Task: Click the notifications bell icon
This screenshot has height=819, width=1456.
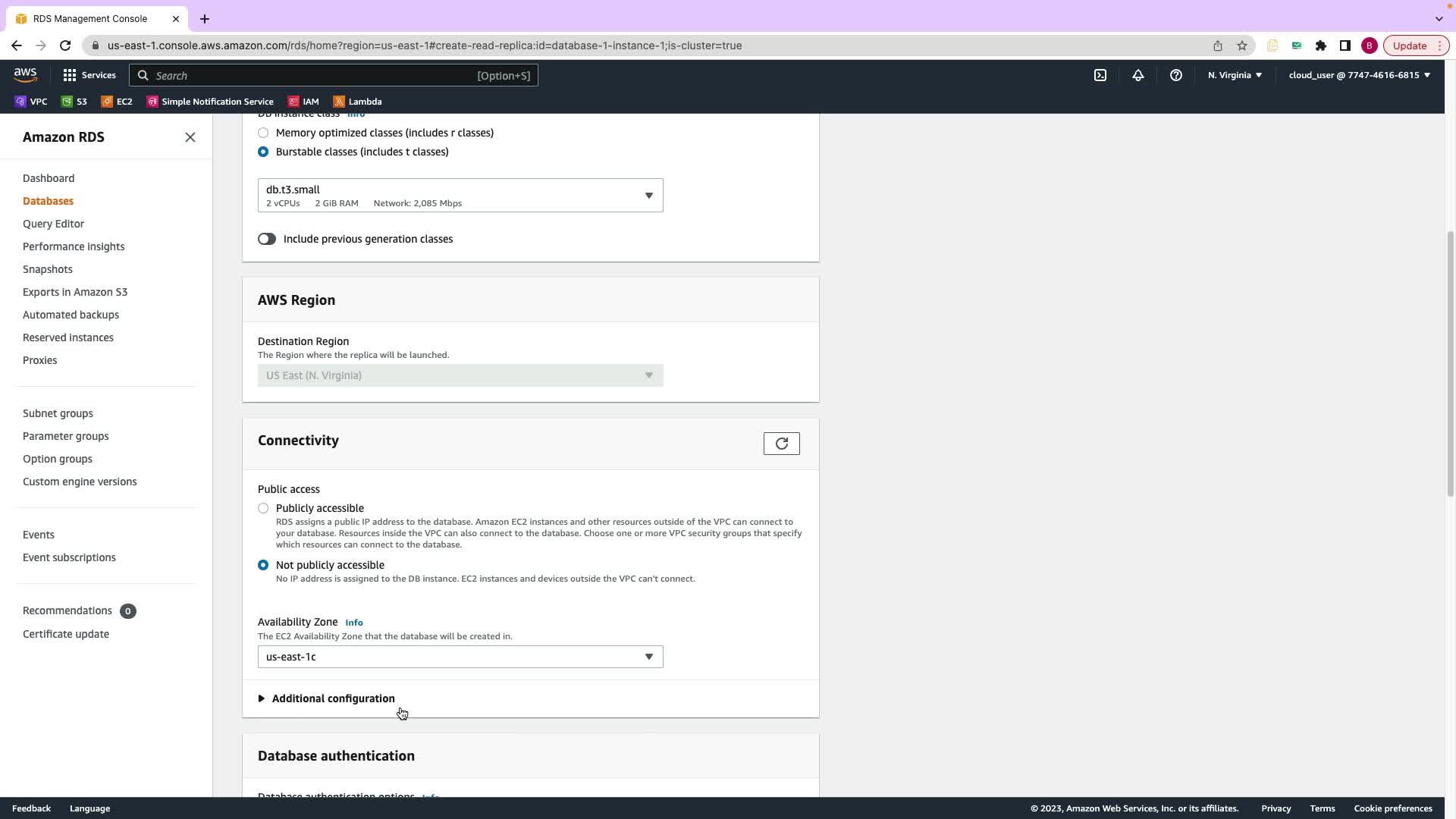Action: tap(1137, 75)
